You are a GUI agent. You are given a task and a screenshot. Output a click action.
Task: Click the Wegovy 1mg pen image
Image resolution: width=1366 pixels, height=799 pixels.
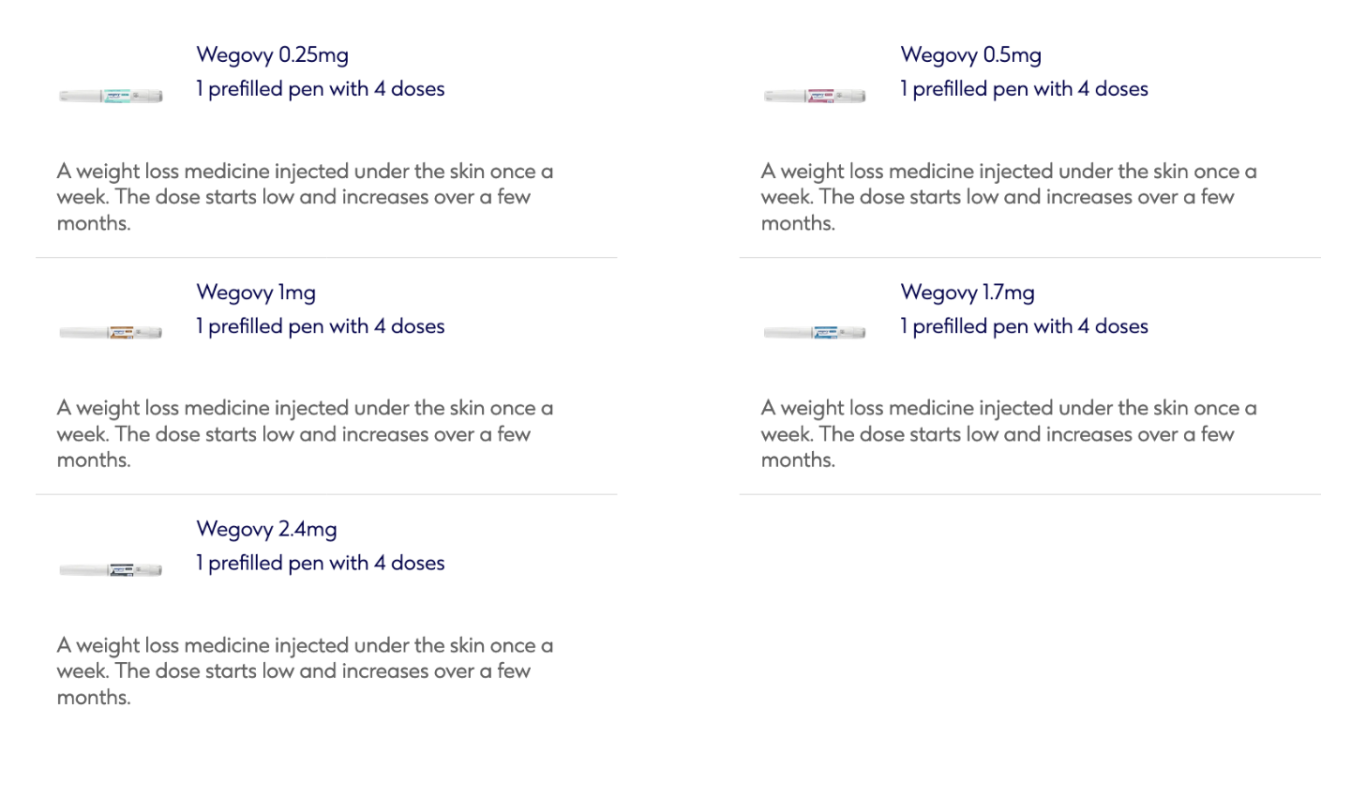pos(110,332)
